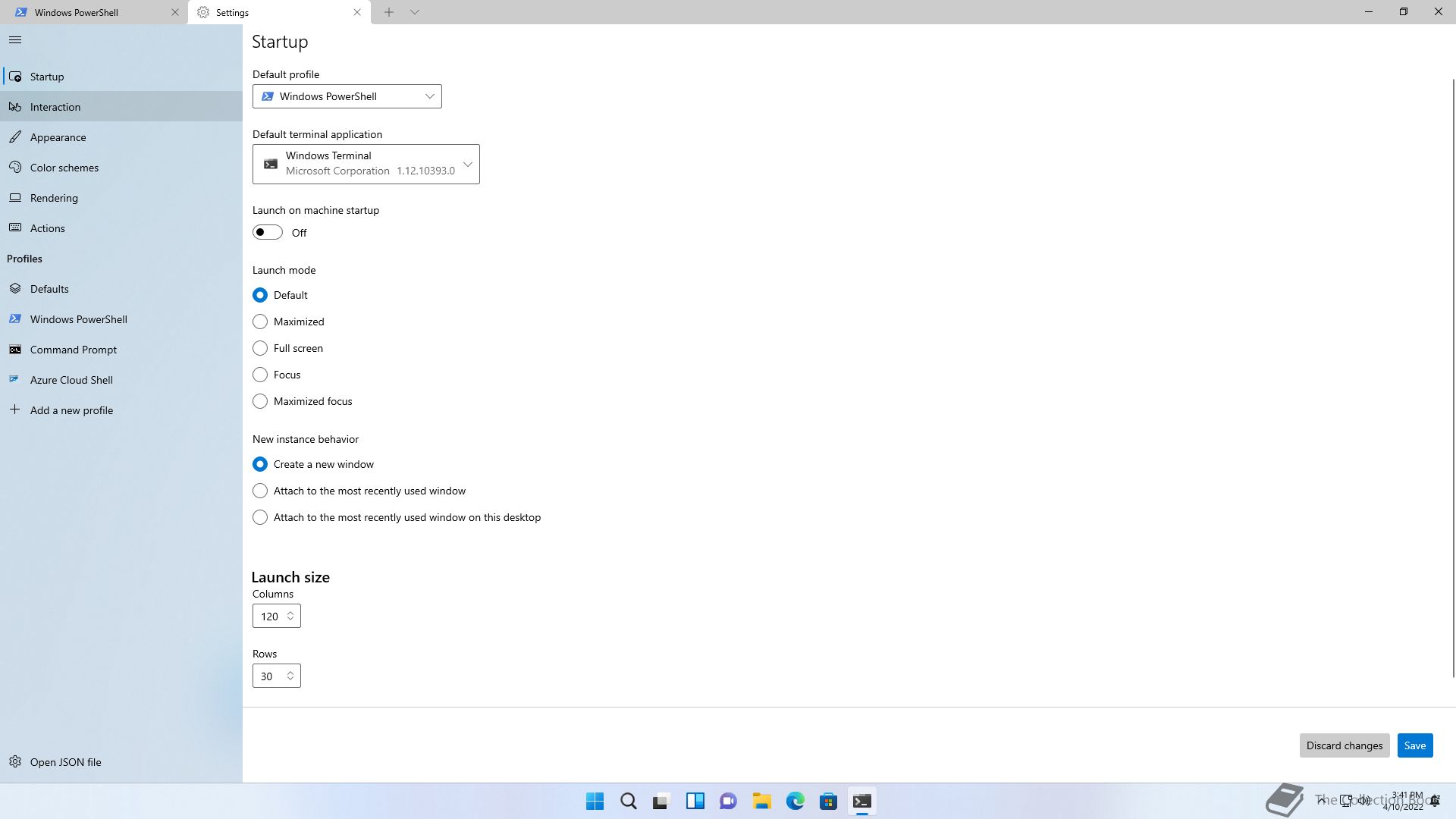Screen dimensions: 1456x819
Task: Open taskbar Search
Action: (629, 801)
